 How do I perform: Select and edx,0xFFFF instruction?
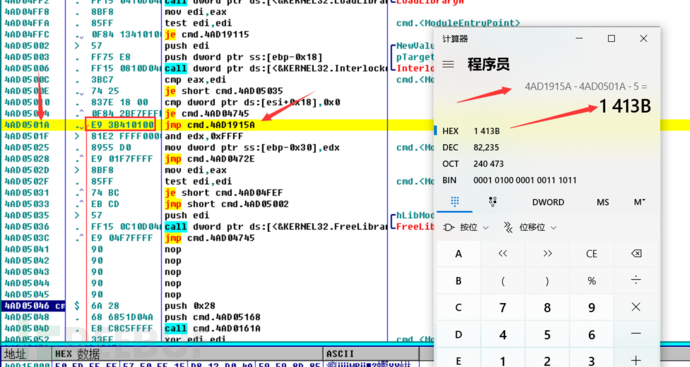[204, 136]
